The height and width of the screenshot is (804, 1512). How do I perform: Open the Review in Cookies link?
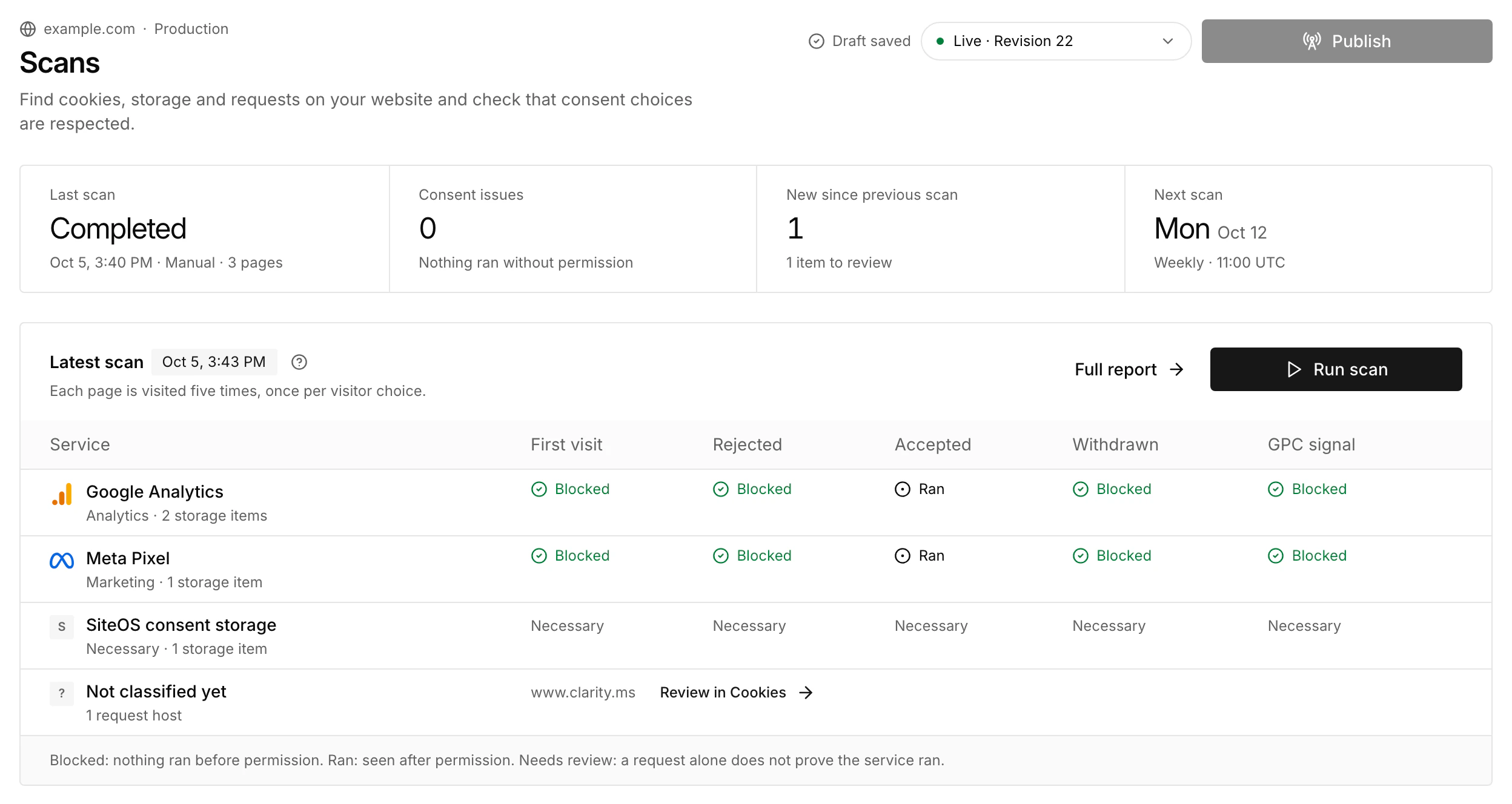click(x=737, y=693)
